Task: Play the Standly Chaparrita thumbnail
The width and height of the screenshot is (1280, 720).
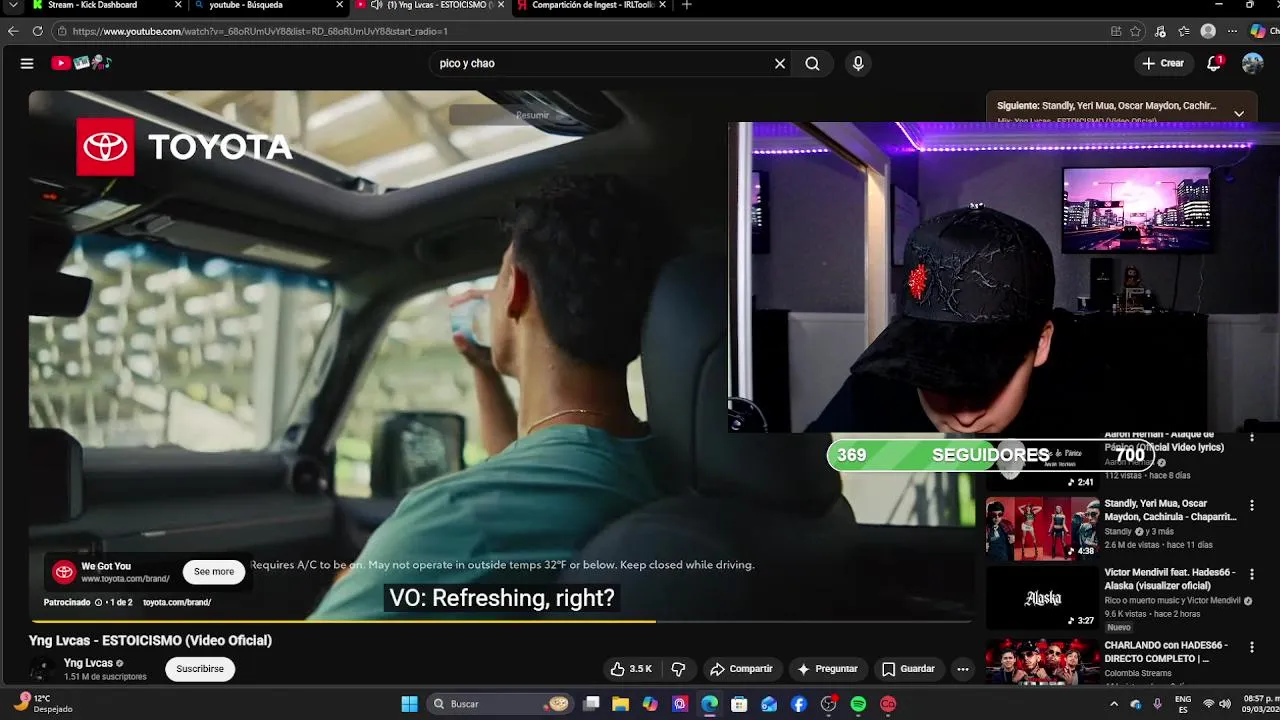Action: coord(1042,528)
